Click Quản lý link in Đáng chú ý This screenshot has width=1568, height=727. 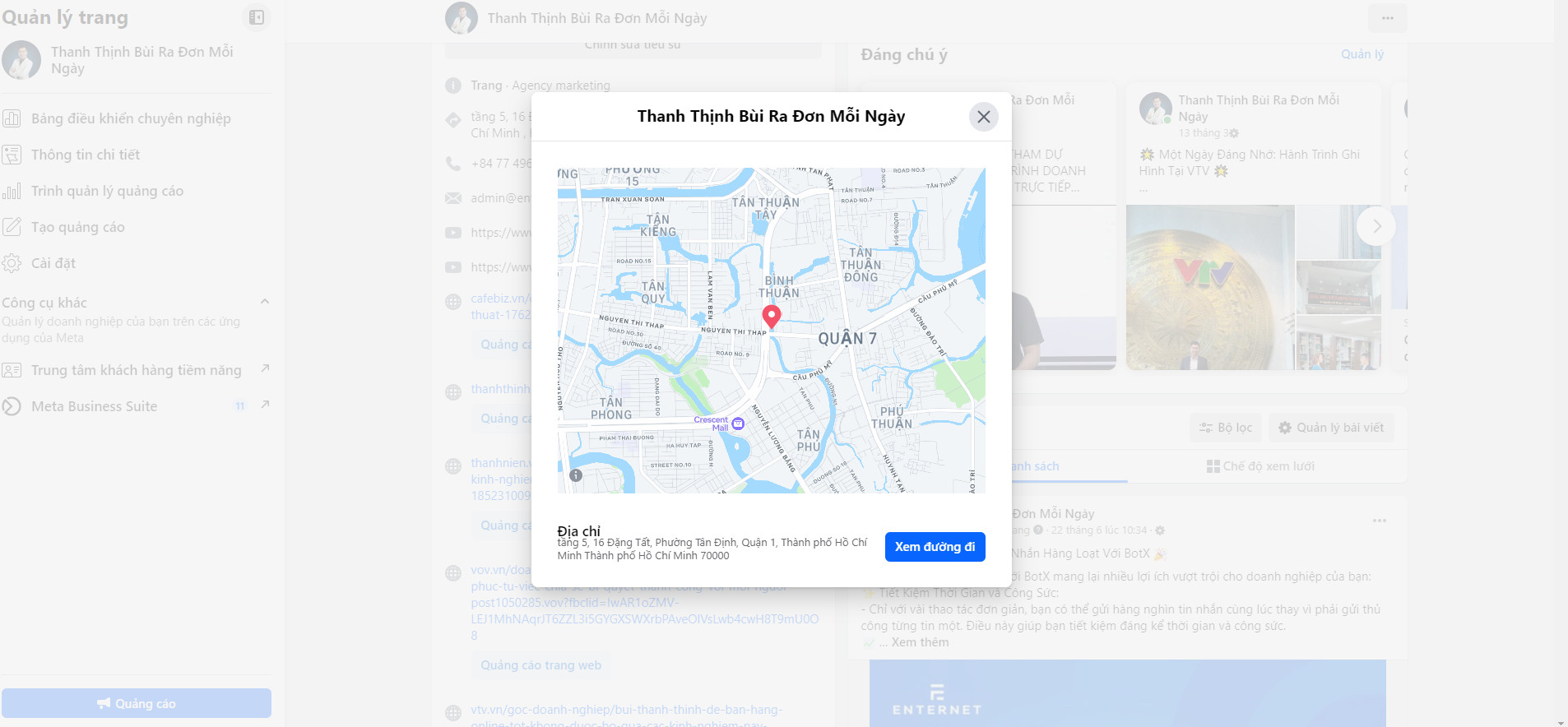[x=1362, y=54]
